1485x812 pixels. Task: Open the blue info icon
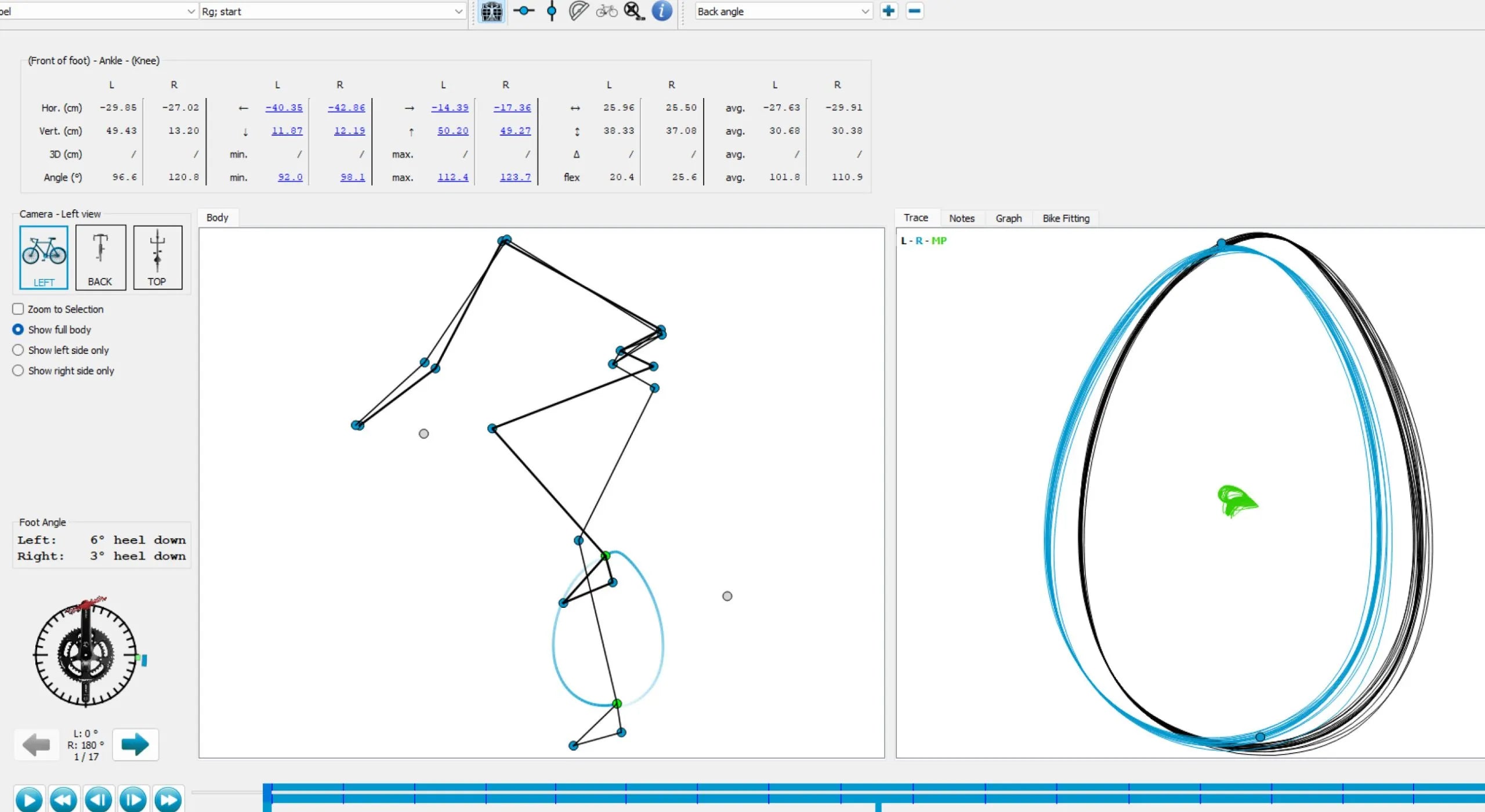(662, 11)
